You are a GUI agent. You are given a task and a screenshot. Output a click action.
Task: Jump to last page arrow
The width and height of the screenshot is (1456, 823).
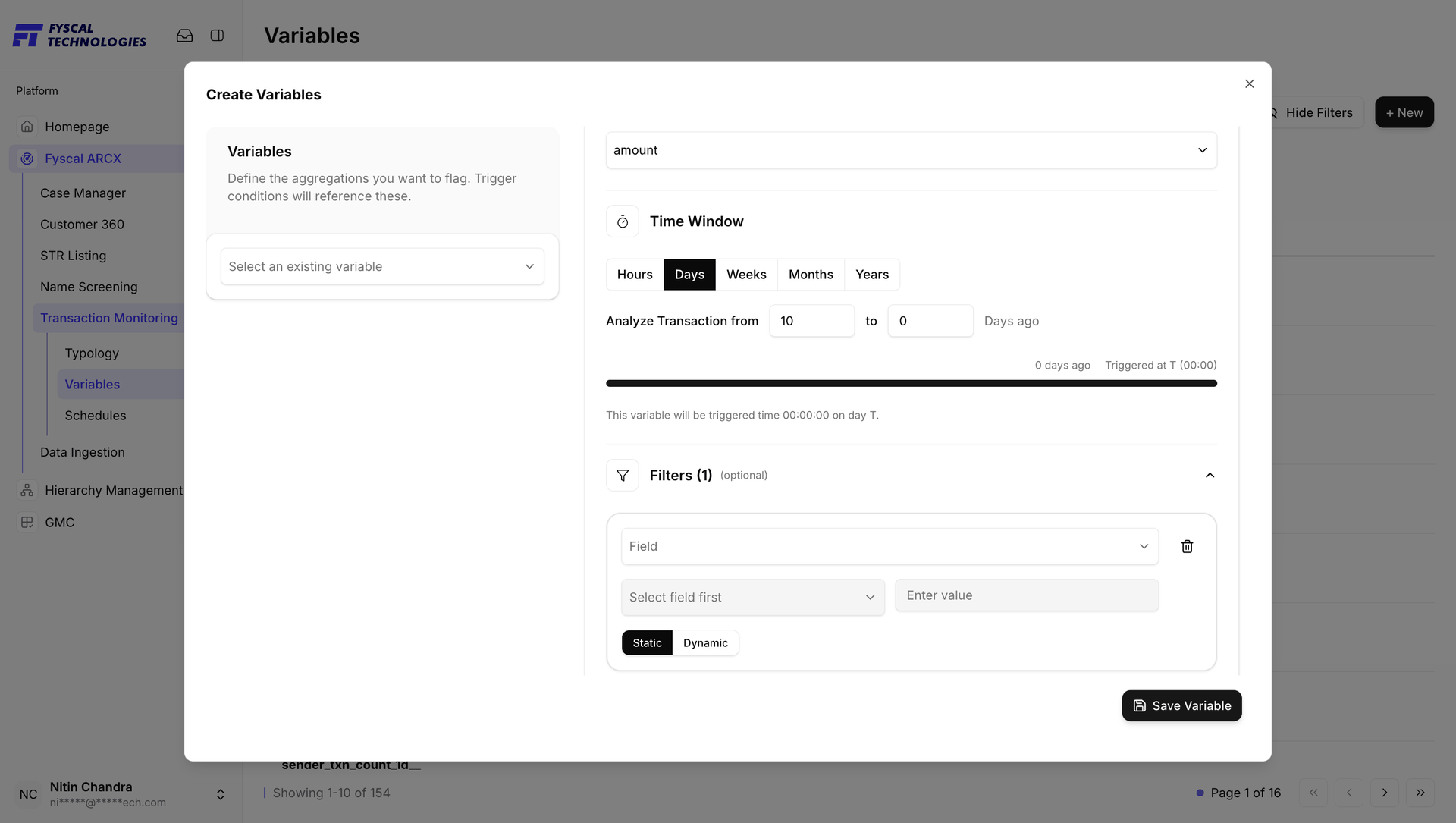click(1420, 793)
